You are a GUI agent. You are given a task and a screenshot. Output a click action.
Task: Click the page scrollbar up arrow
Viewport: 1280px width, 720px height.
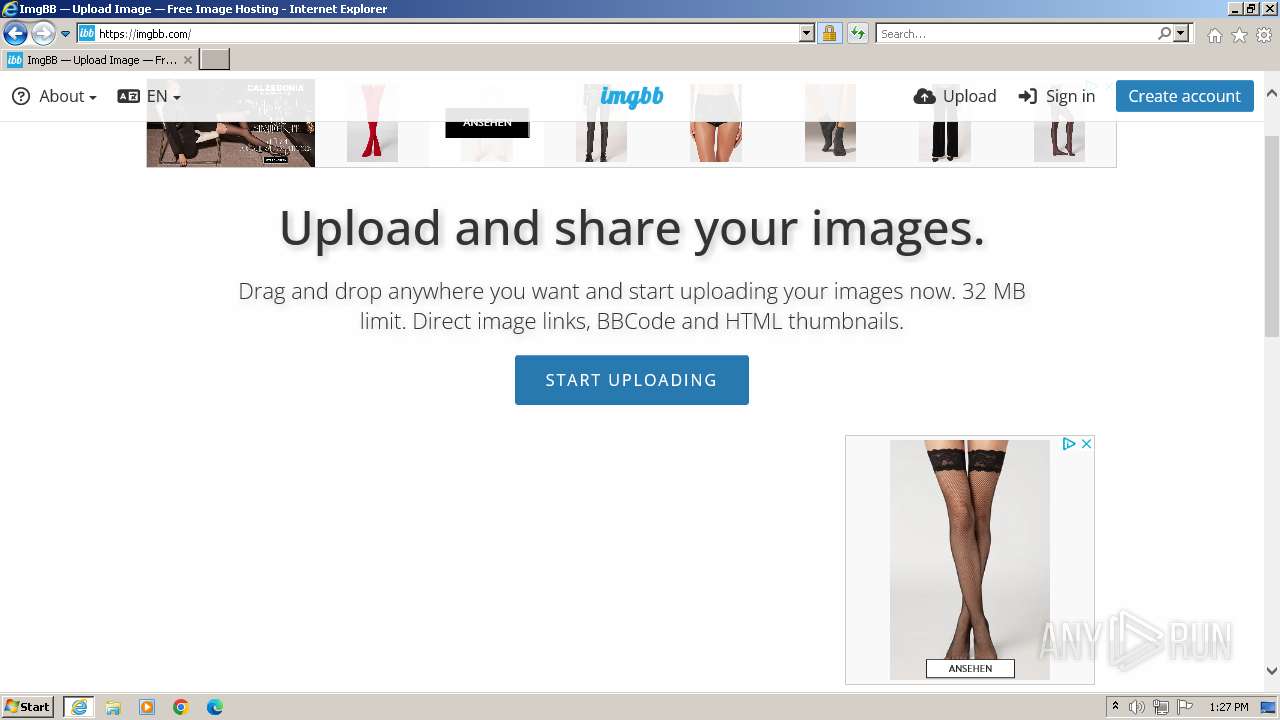click(x=1272, y=93)
